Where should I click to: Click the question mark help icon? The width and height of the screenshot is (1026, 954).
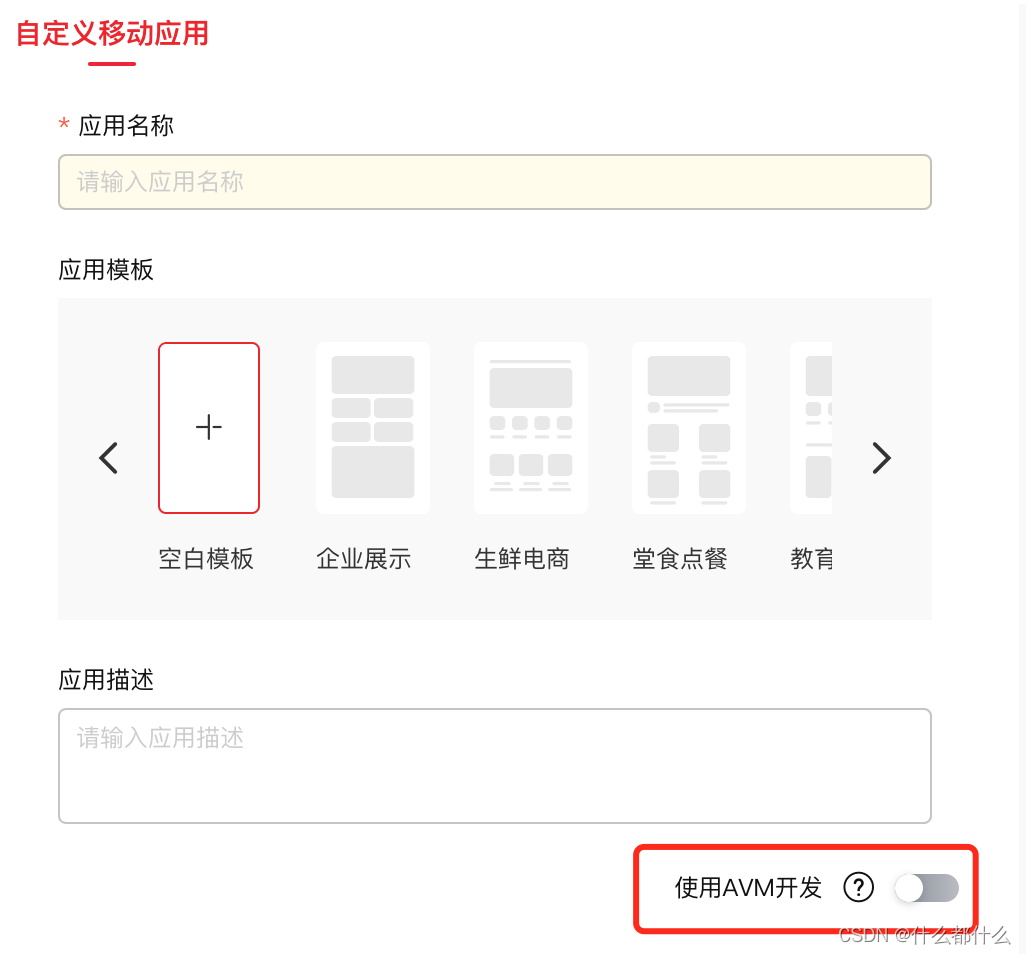[x=858, y=888]
